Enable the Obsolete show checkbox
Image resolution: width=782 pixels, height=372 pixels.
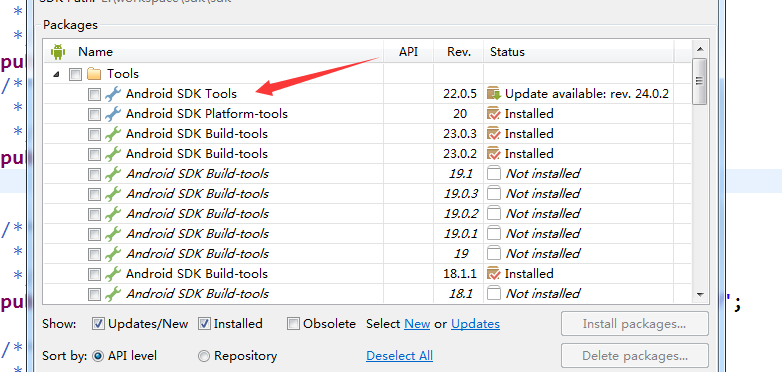click(294, 324)
